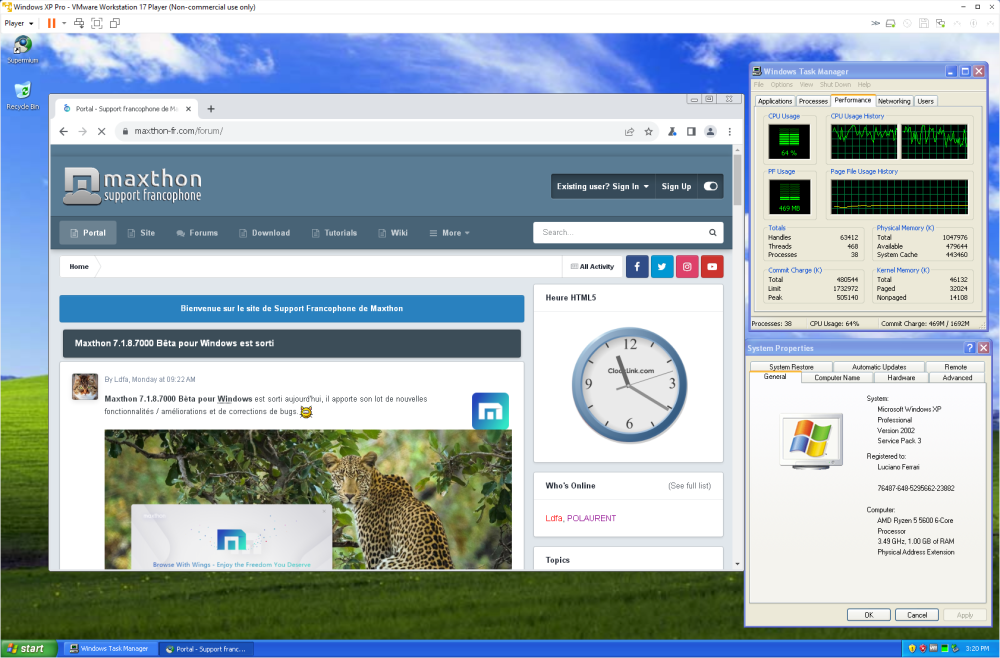
Task: Open the Forums navigation menu item
Action: 197,233
